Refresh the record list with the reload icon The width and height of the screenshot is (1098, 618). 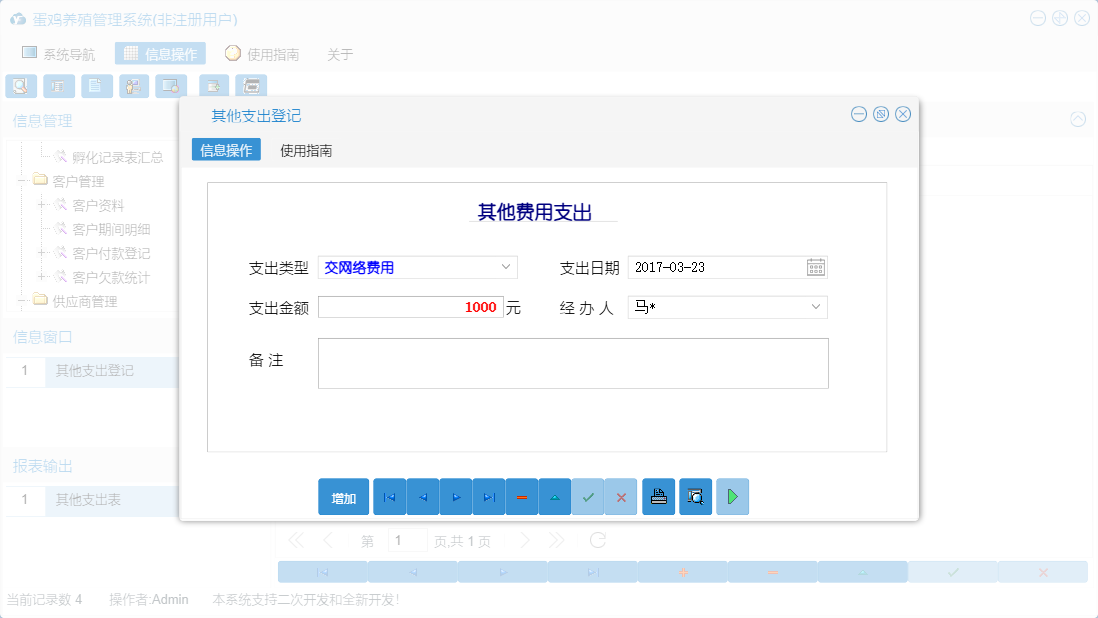pyautogui.click(x=597, y=540)
